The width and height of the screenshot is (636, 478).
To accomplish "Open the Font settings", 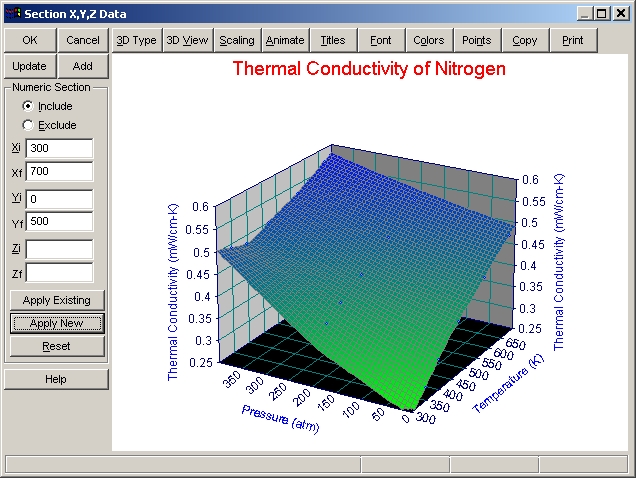I will pyautogui.click(x=381, y=40).
